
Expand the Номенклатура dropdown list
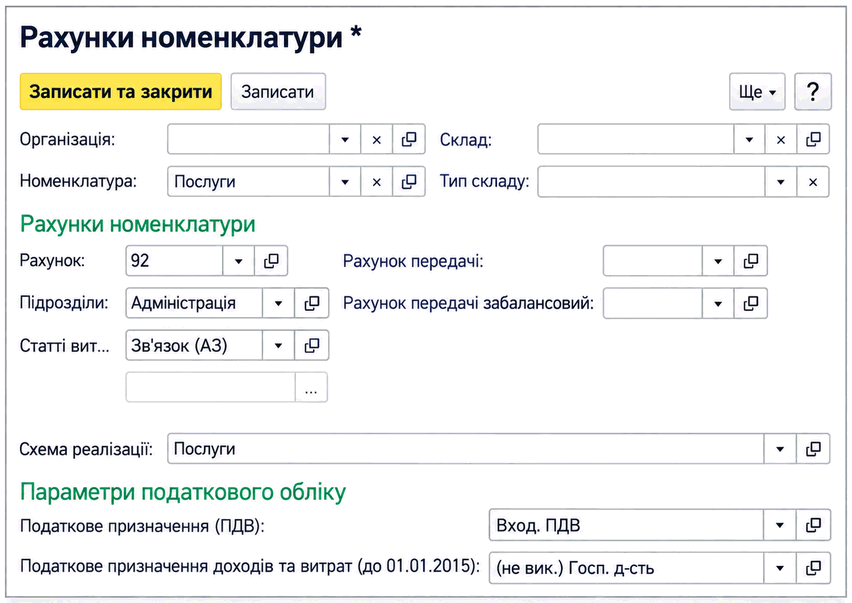click(344, 181)
